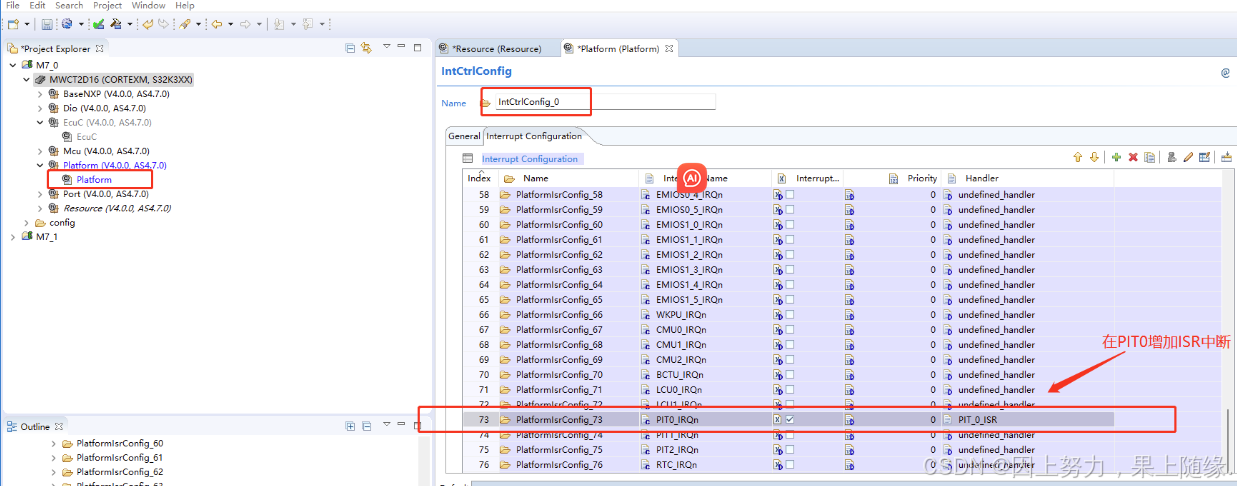Image resolution: width=1237 pixels, height=486 pixels.
Task: Toggle interrupt checkbox for PIT2_IRQn row
Action: [790, 450]
